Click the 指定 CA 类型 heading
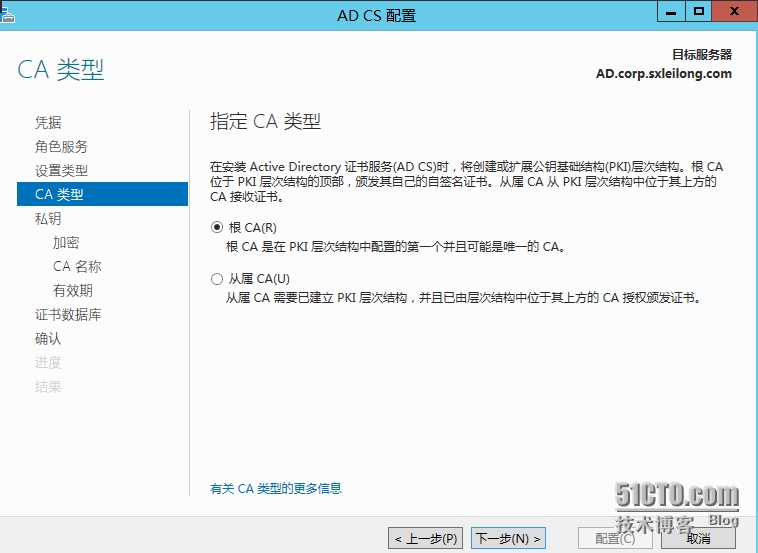The height and width of the screenshot is (553, 758). (265, 121)
